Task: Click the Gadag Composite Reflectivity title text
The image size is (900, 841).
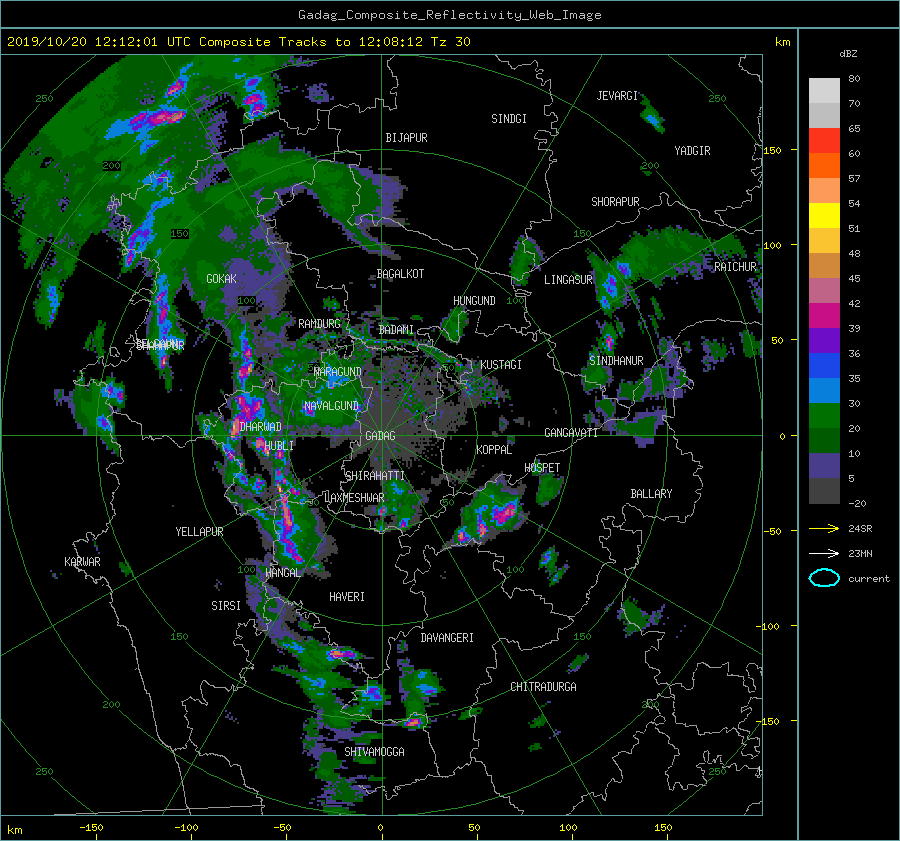Action: point(449,15)
